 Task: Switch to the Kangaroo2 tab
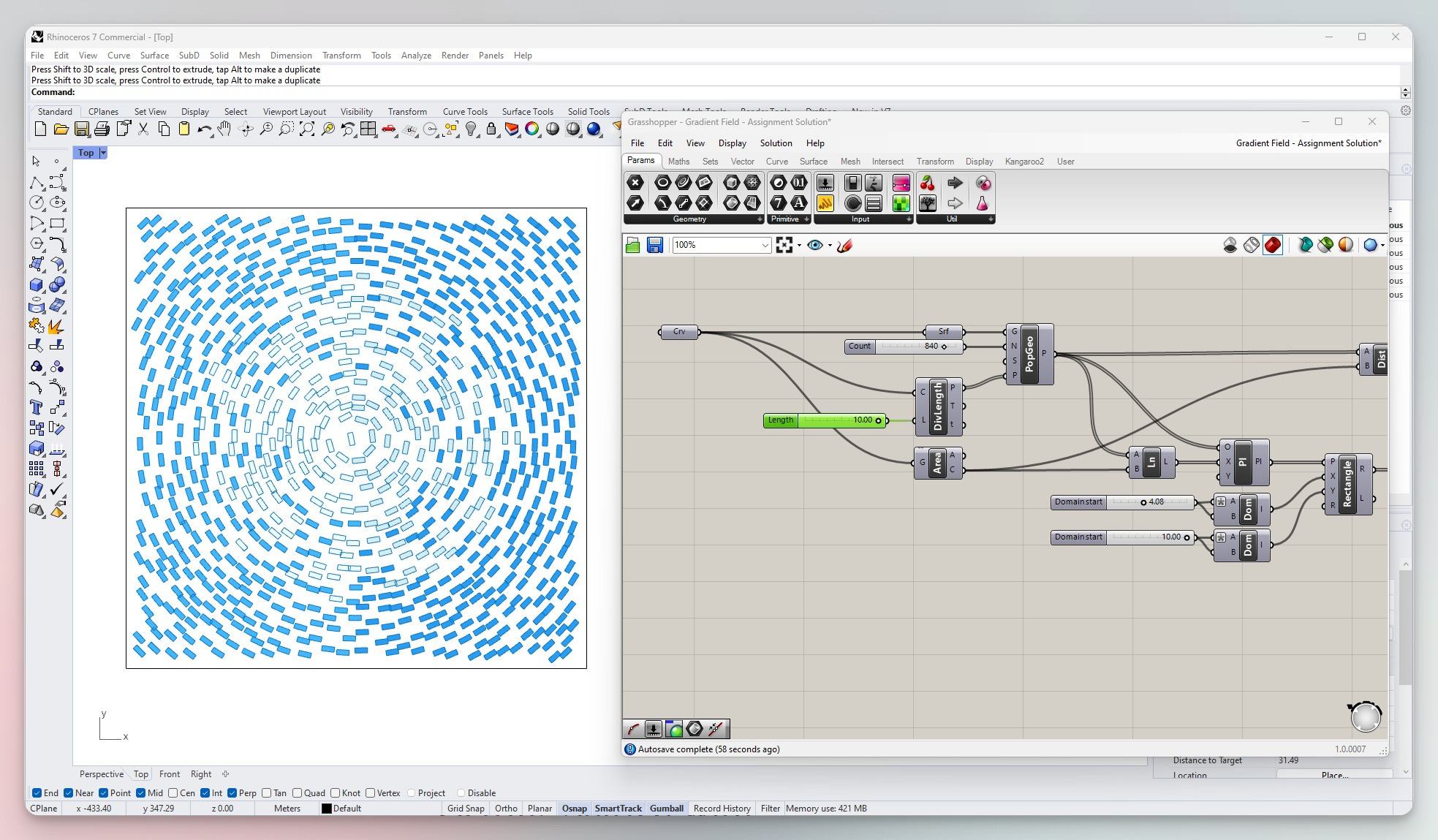pos(1023,162)
